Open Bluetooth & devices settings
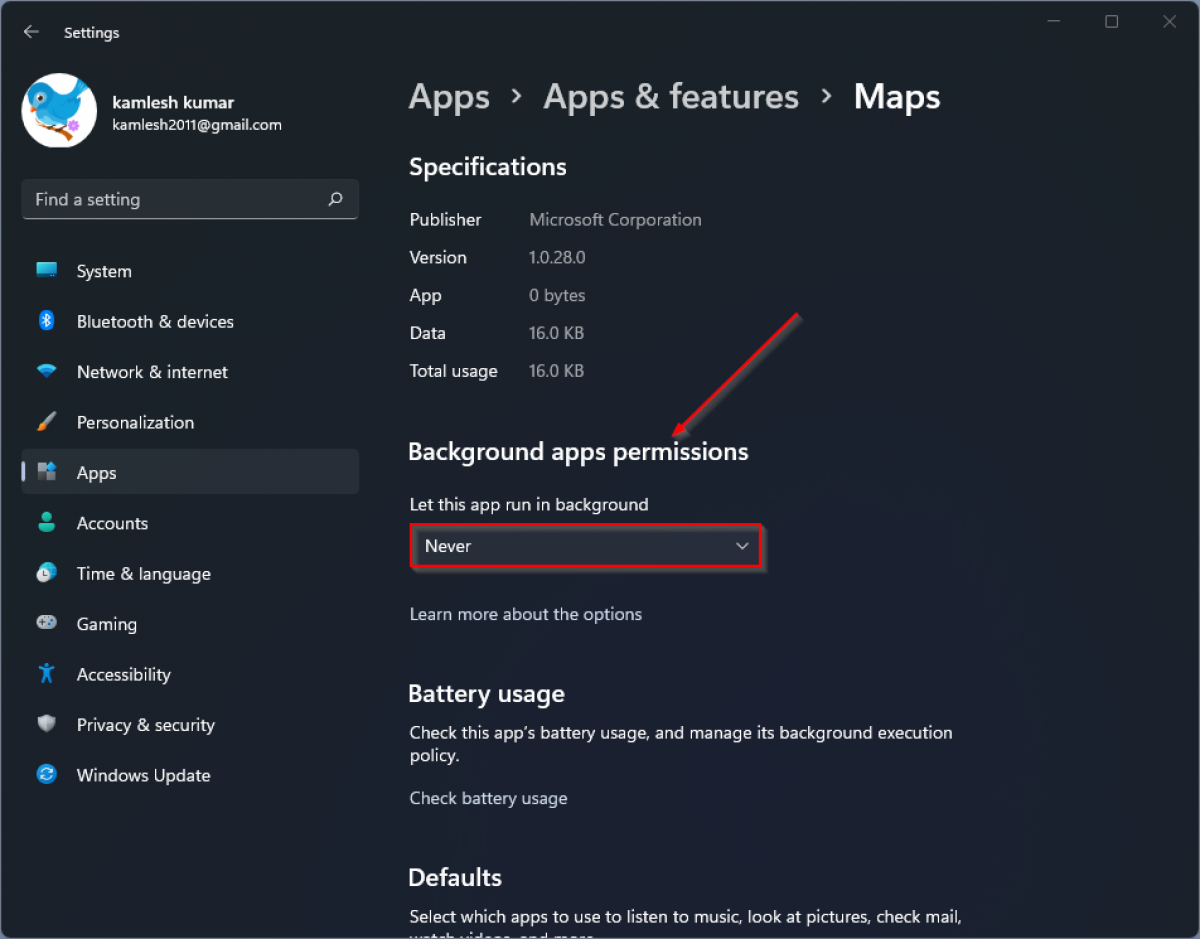This screenshot has height=939, width=1200. tap(46, 321)
